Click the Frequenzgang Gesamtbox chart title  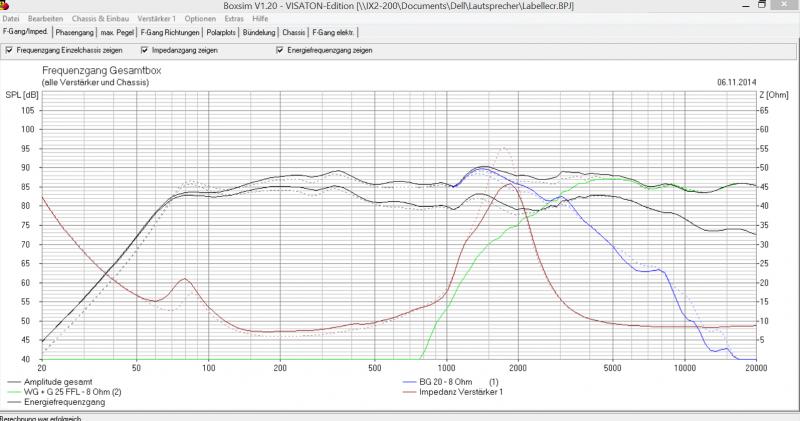pos(102,70)
